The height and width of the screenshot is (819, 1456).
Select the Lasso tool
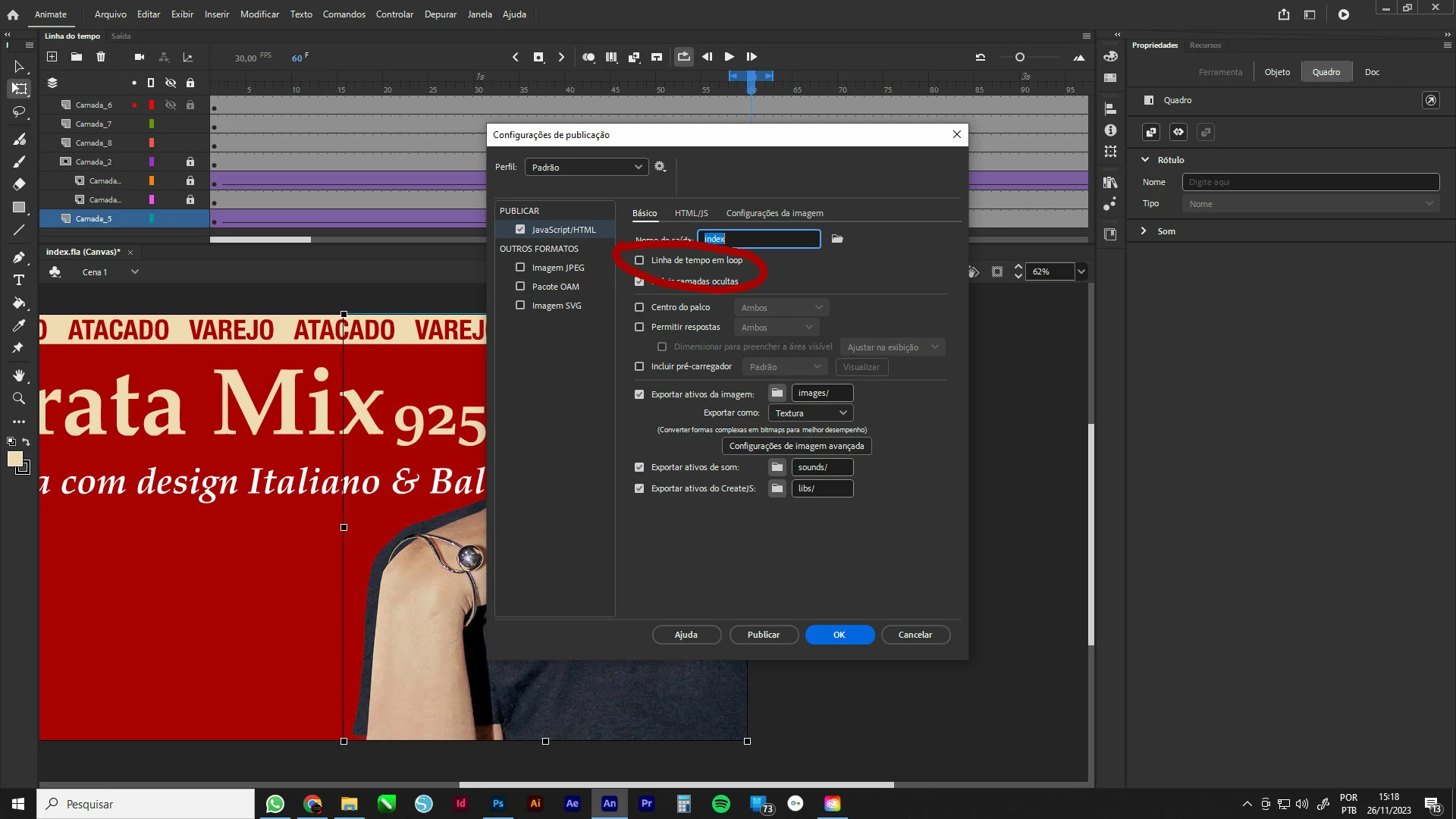point(19,112)
